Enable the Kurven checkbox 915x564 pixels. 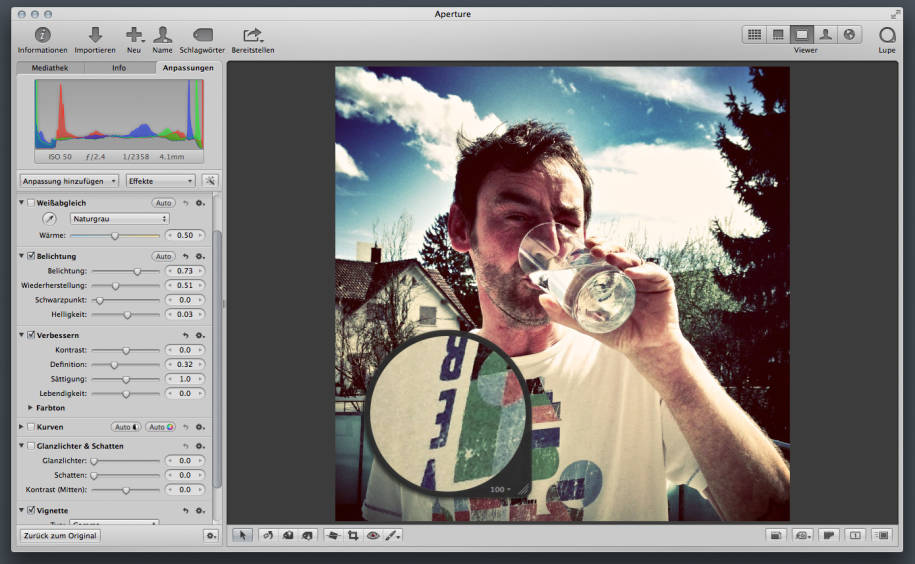[31, 427]
